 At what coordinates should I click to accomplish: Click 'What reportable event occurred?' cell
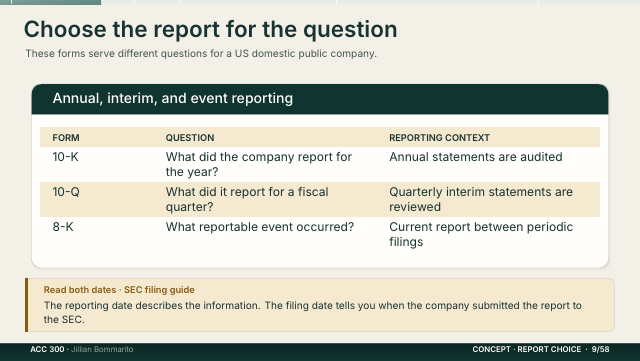coord(260,227)
